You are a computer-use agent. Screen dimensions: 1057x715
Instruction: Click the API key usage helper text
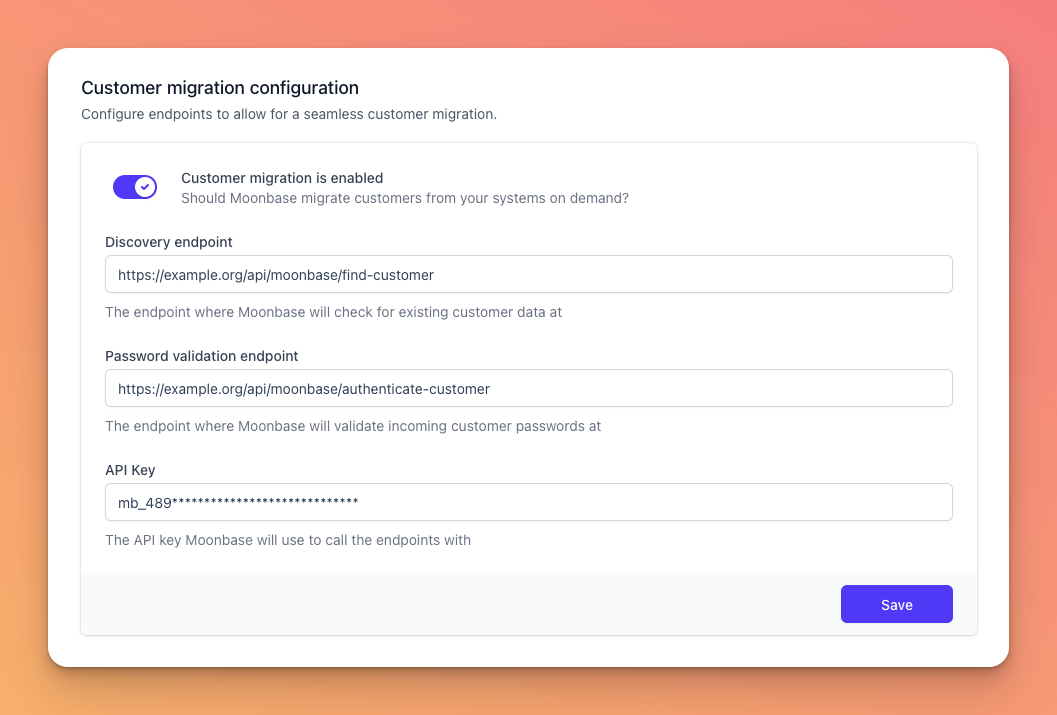click(288, 540)
